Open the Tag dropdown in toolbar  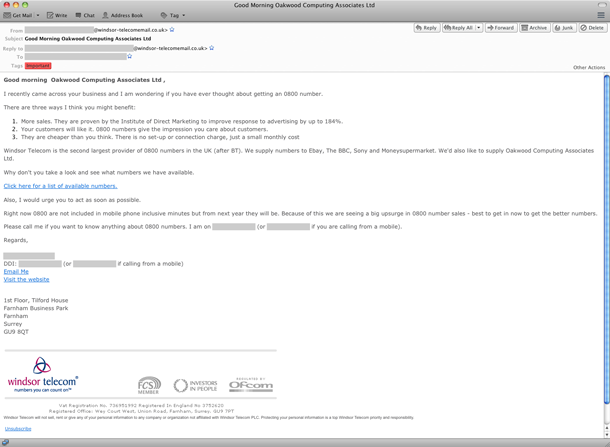[173, 15]
